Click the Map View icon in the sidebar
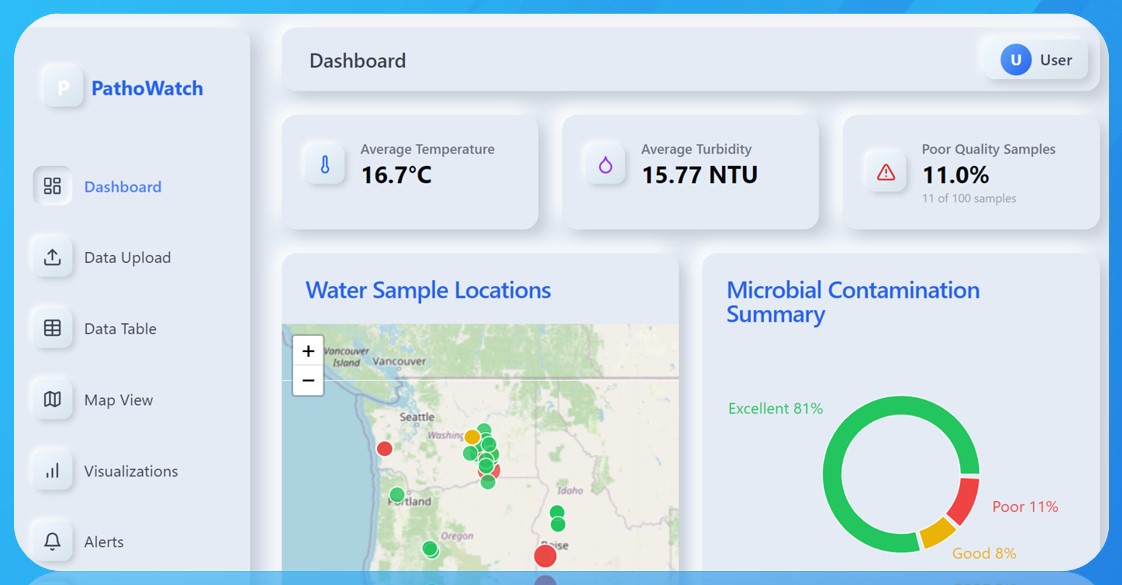The height and width of the screenshot is (585, 1122). pyautogui.click(x=52, y=399)
